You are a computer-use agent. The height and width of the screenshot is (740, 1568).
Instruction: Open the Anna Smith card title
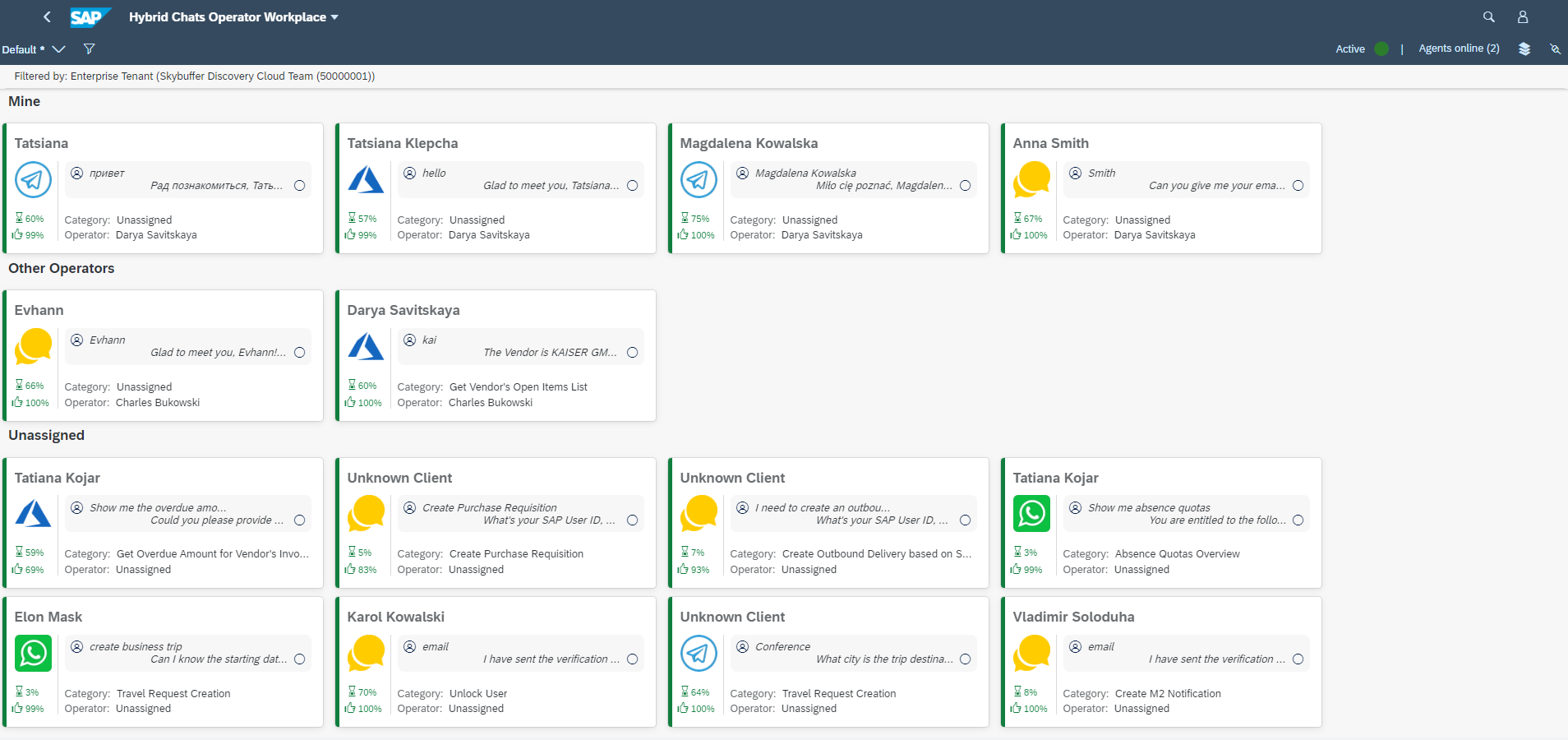(x=1050, y=143)
